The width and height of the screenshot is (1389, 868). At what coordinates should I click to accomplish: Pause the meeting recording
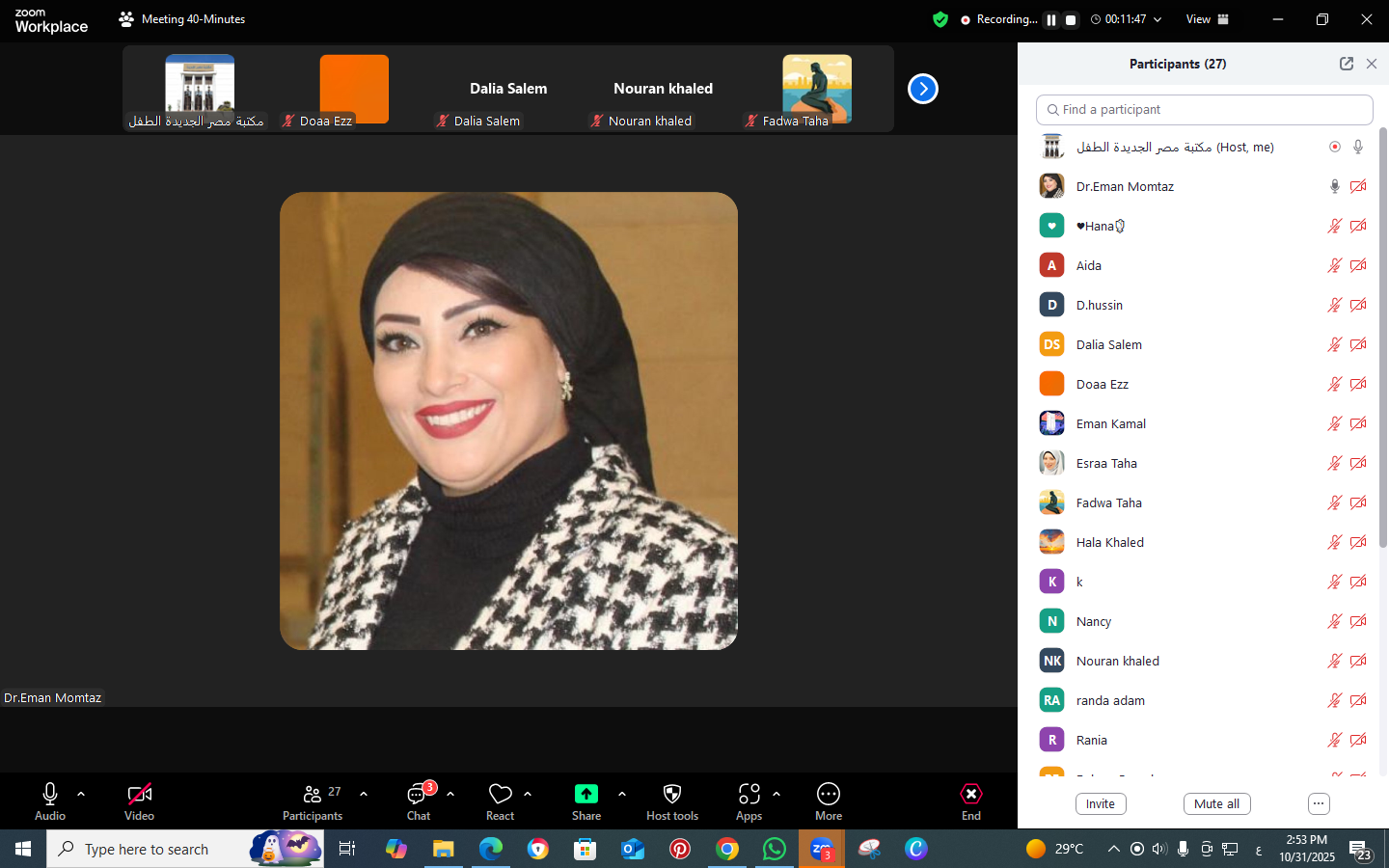[x=1051, y=19]
